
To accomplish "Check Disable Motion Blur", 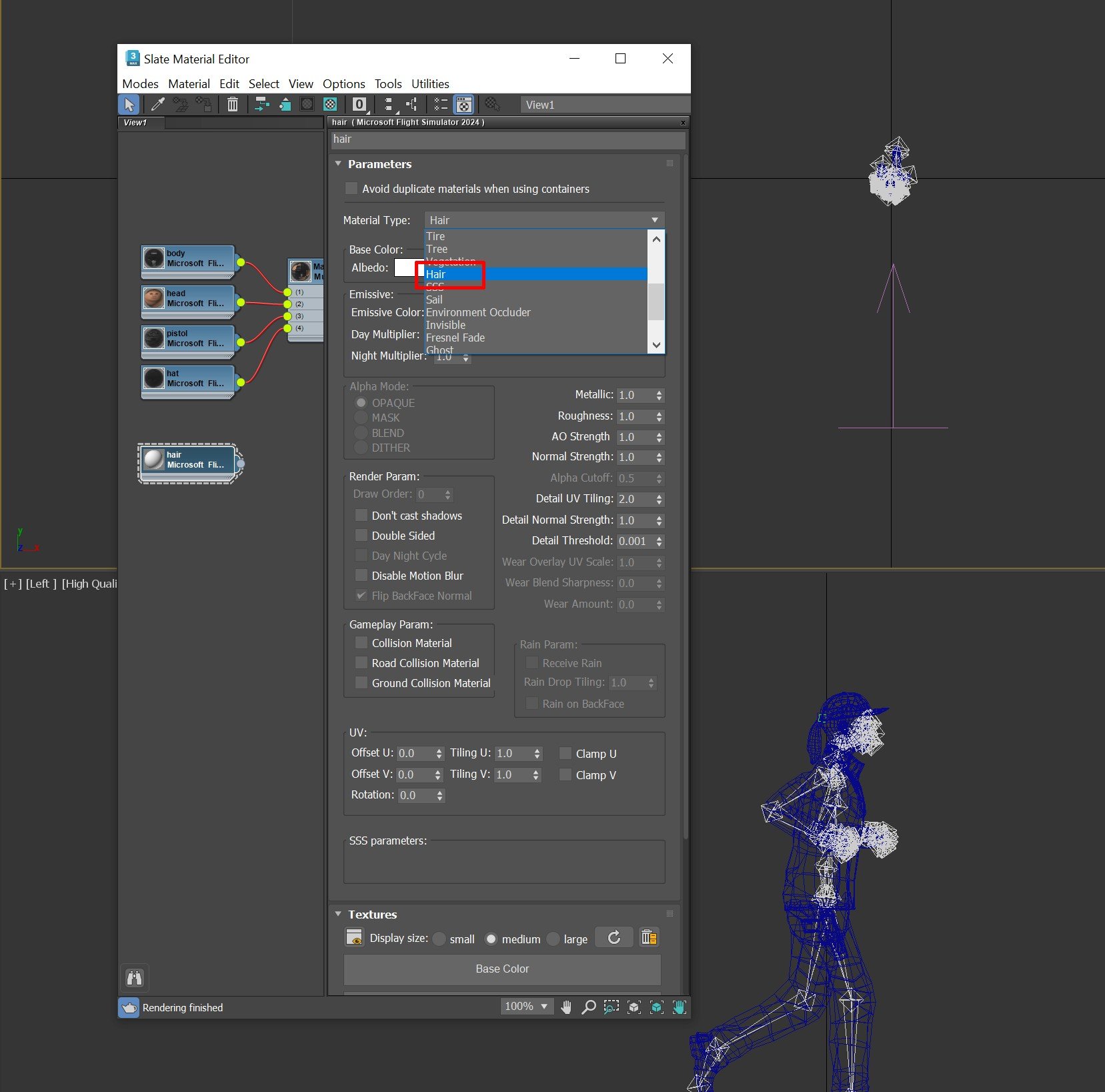I will (361, 576).
